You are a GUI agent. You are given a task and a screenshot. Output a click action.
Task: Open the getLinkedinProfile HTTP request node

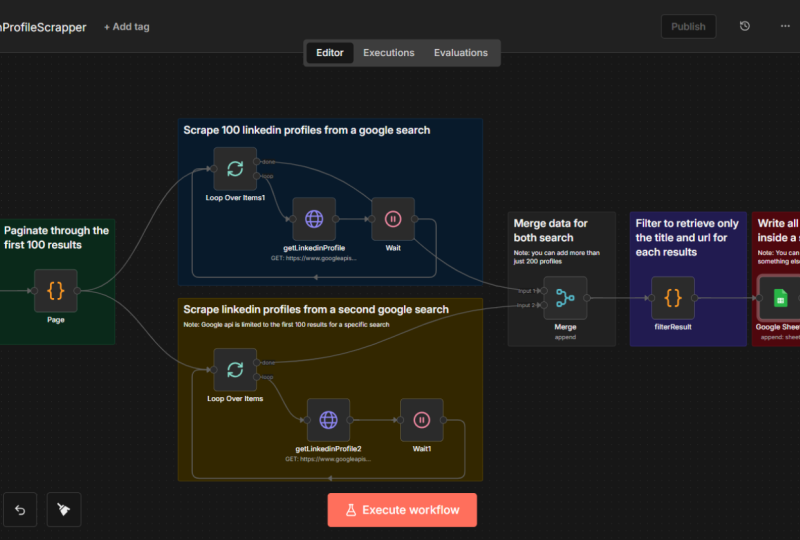click(314, 219)
